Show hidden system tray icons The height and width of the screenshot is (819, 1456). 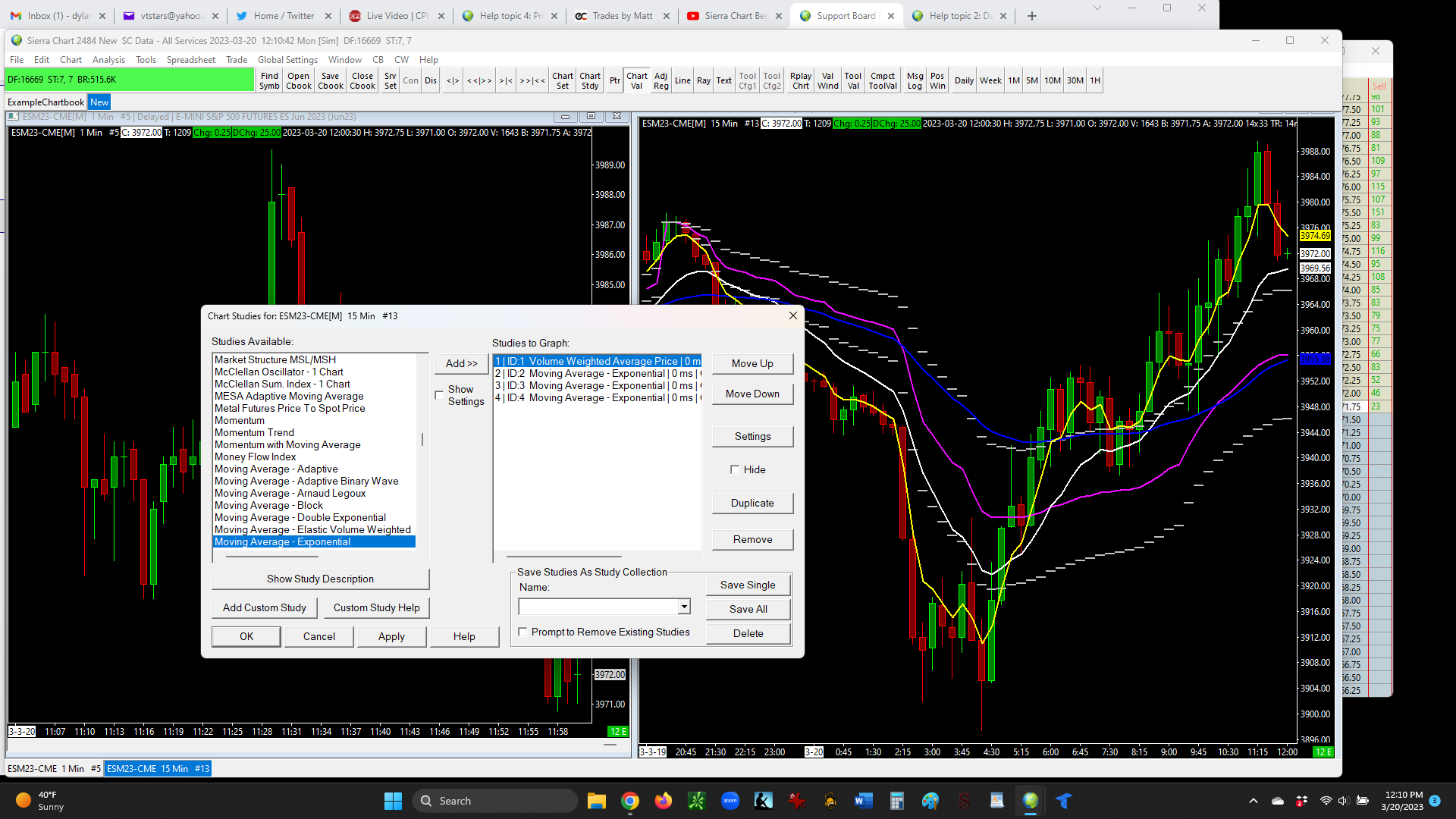1253,801
